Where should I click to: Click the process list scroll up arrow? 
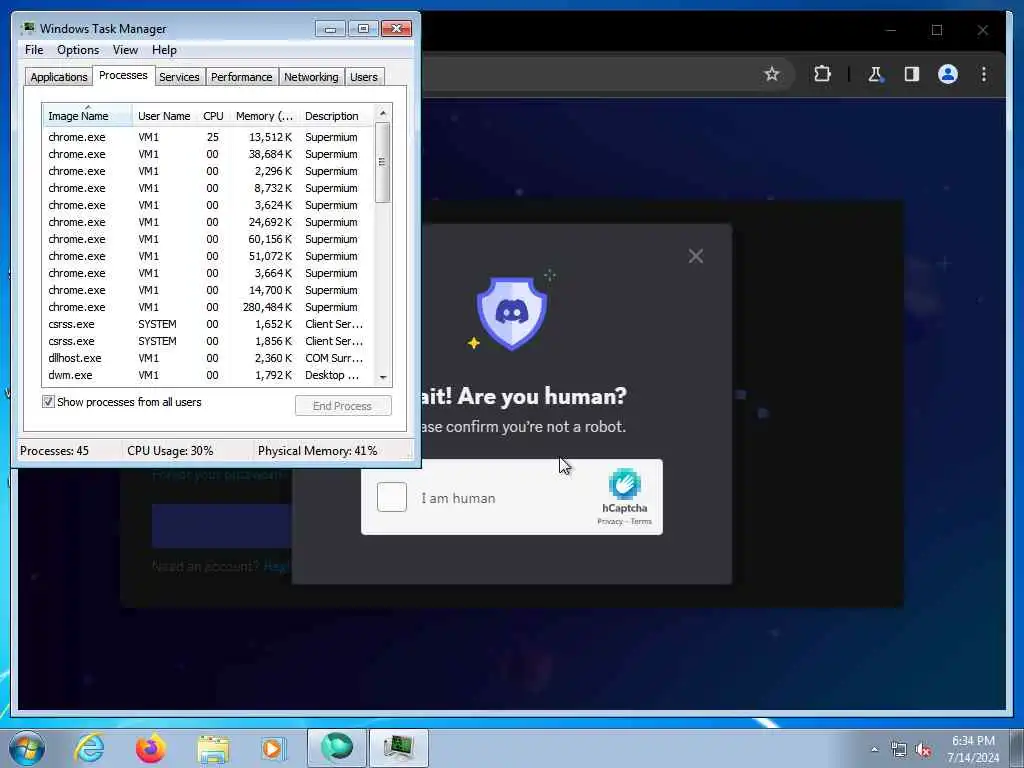pyautogui.click(x=383, y=113)
